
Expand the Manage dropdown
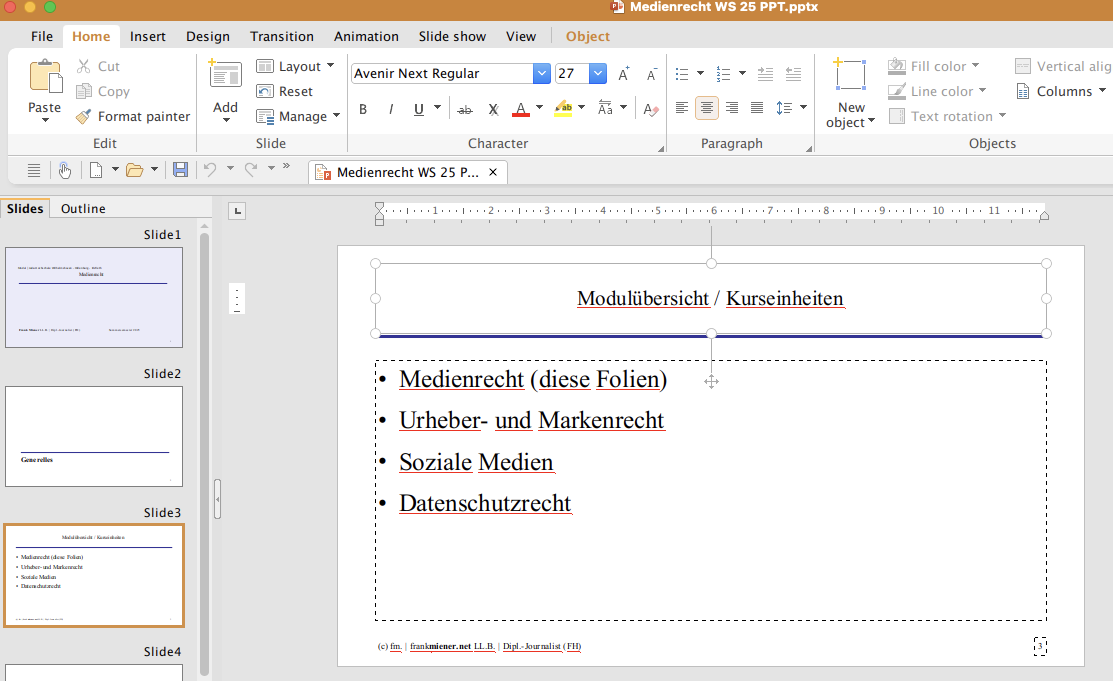(336, 115)
